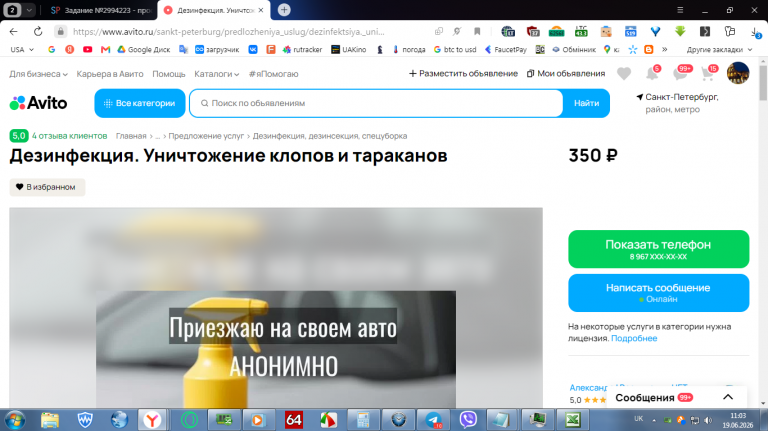Image resolution: width=768 pixels, height=431 pixels.
Task: Open favorites heart icon in header
Action: click(624, 73)
